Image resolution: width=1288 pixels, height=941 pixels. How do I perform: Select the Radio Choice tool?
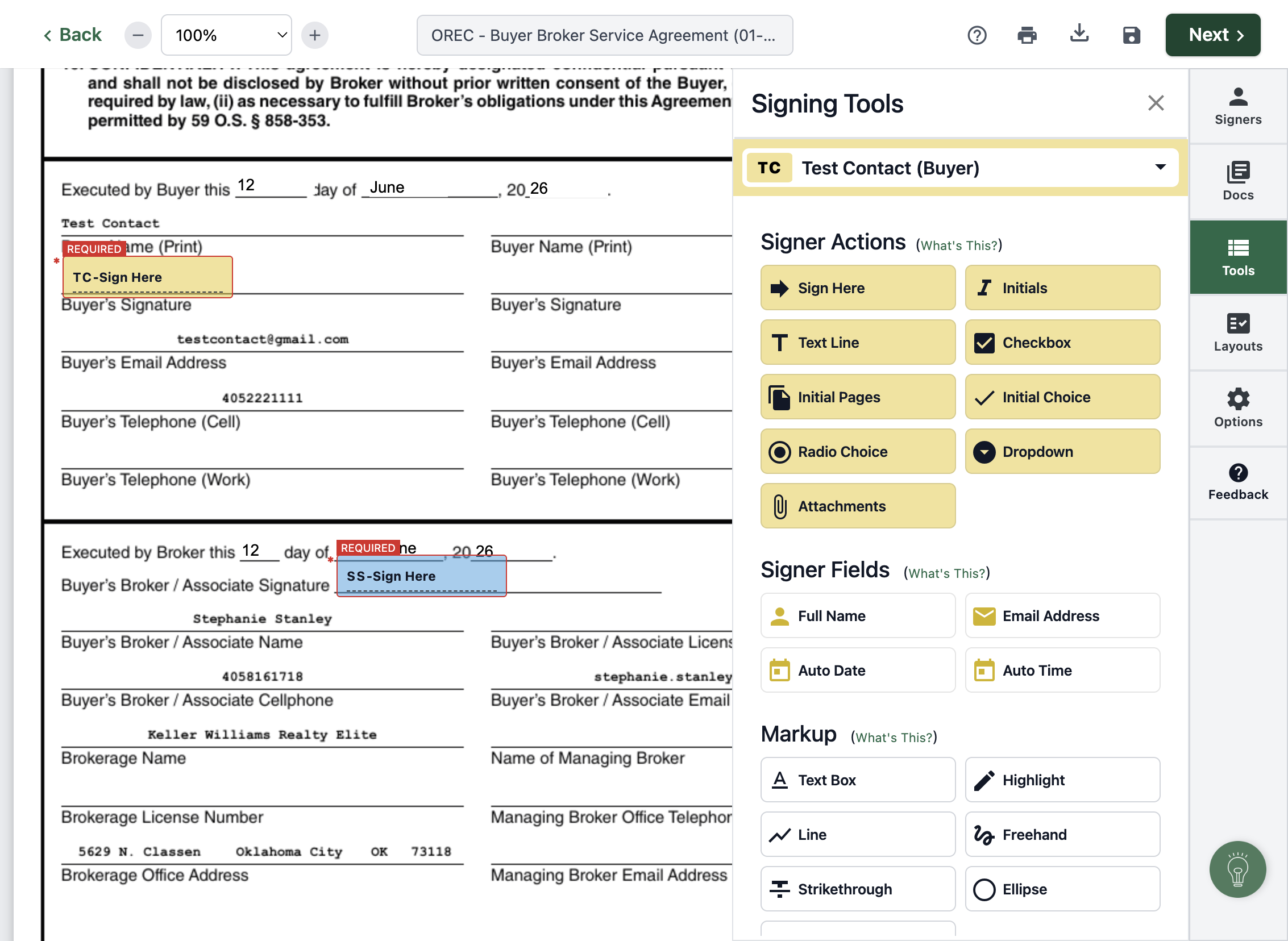[858, 452]
